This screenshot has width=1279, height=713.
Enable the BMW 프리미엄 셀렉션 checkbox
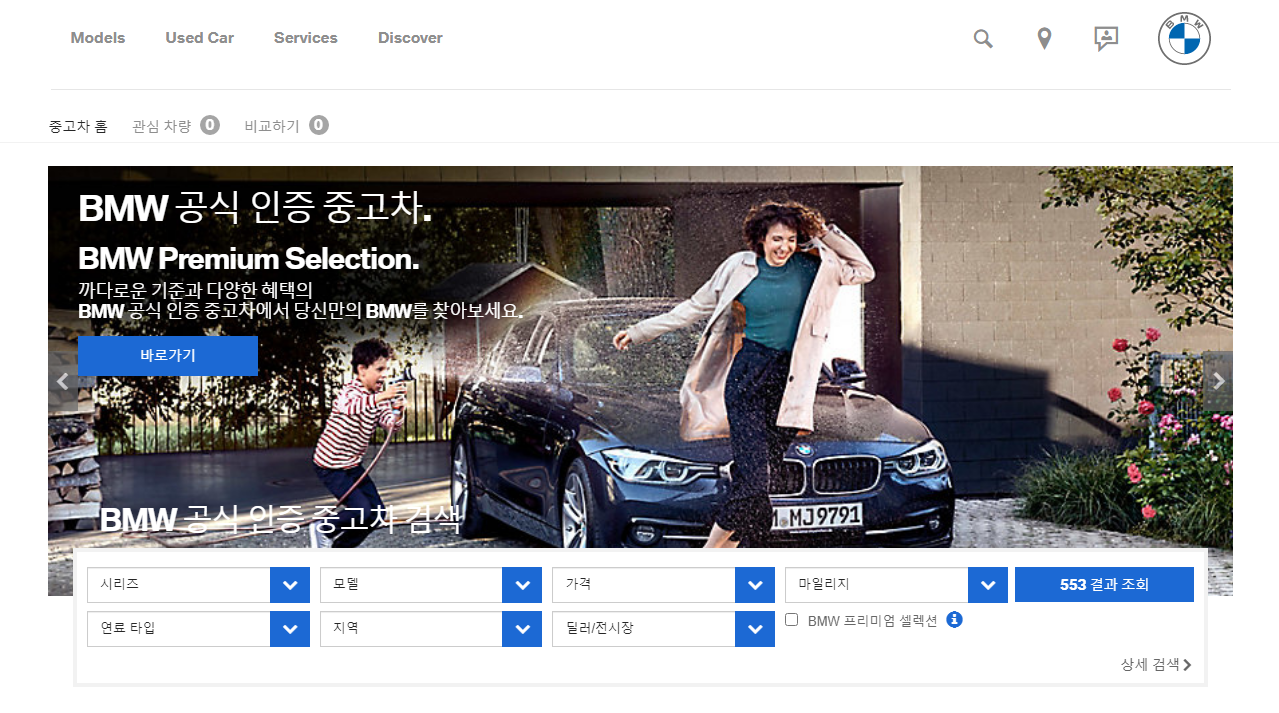[x=792, y=620]
